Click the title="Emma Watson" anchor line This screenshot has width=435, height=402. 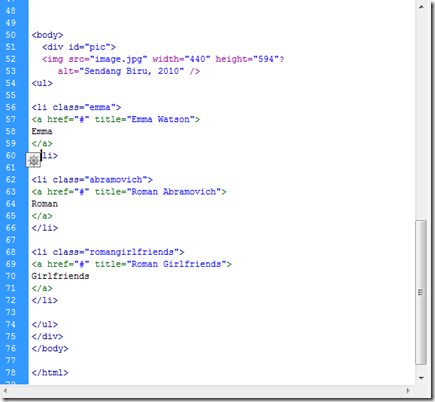pyautogui.click(x=116, y=119)
